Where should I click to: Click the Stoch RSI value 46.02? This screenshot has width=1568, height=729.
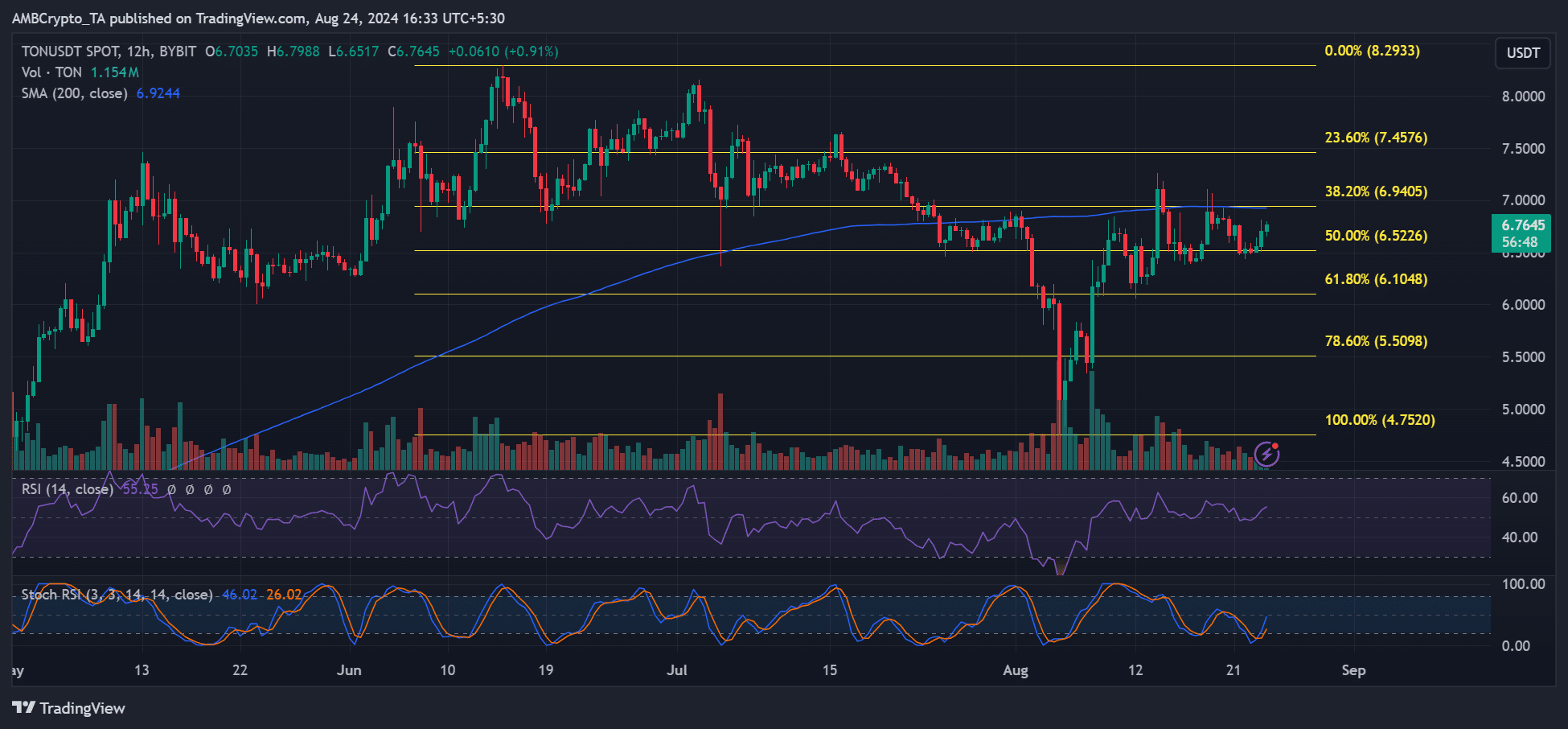pos(240,595)
